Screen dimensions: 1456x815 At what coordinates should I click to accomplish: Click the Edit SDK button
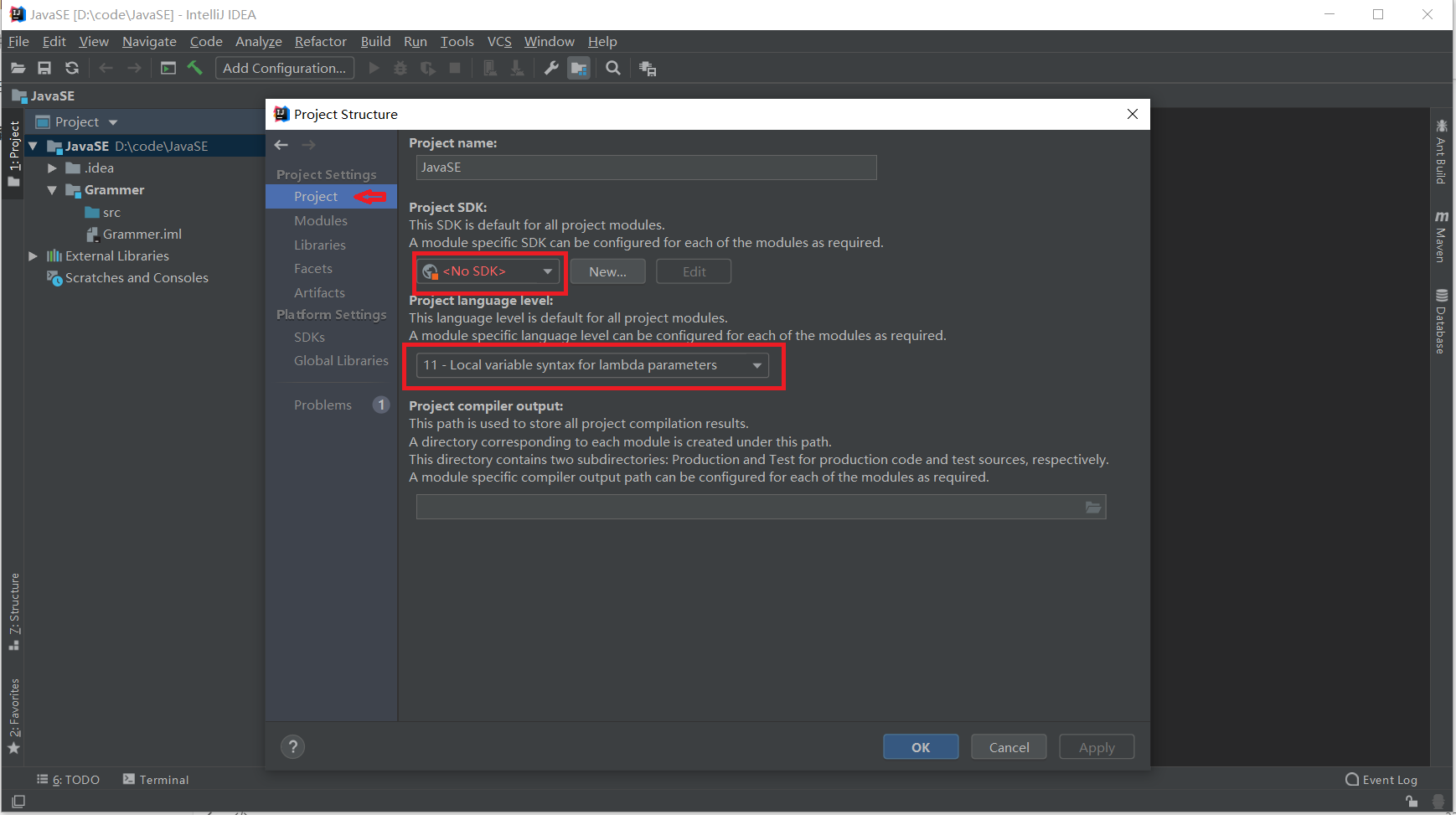(694, 271)
